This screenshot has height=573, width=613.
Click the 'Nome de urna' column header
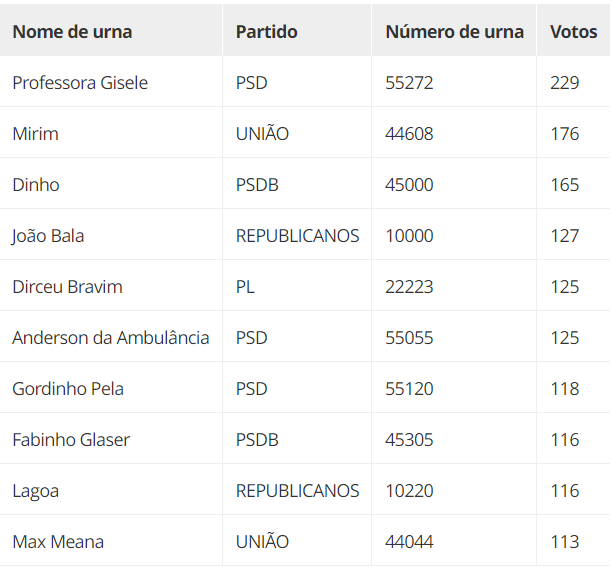72,31
